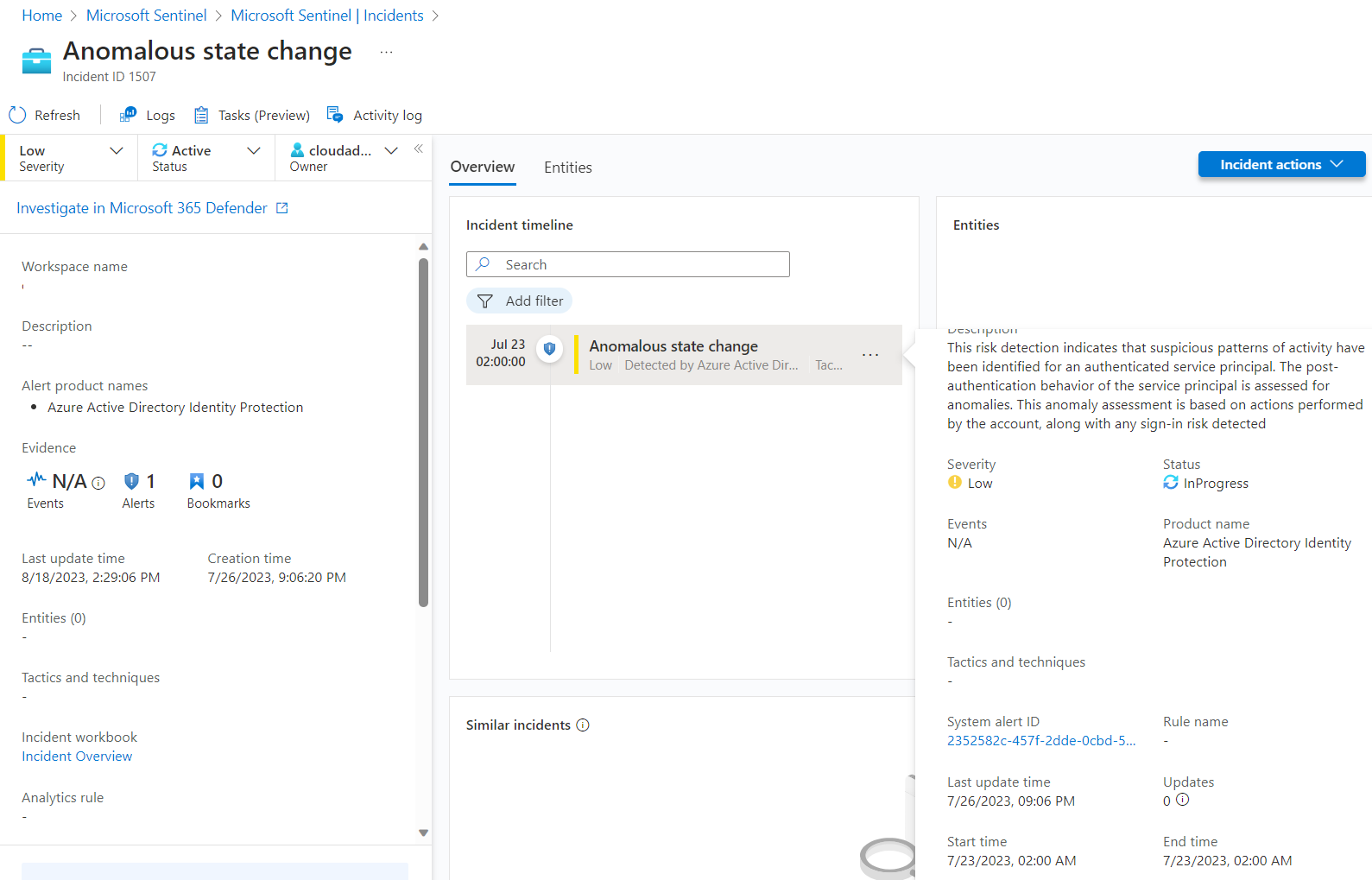The height and width of the screenshot is (880, 1372).
Task: Click the End time 7/23/2023 value
Action: click(x=1228, y=861)
